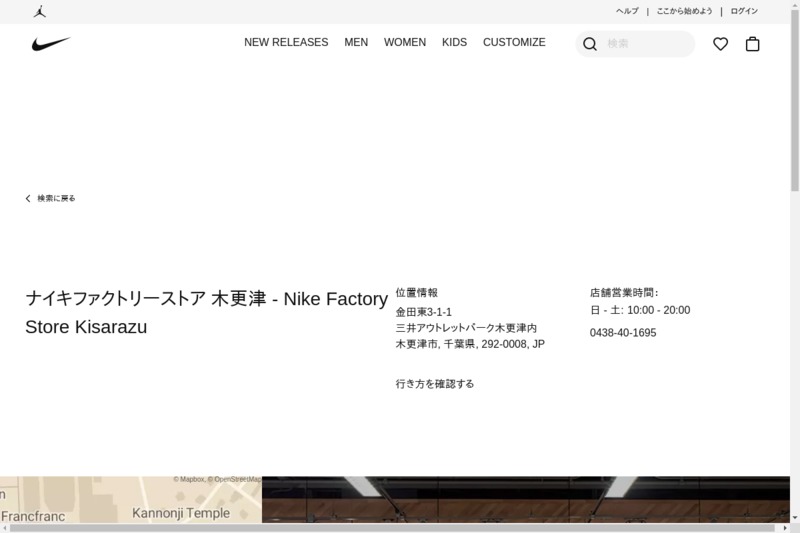This screenshot has width=800, height=533.
Task: Open the WOMEN menu
Action: click(405, 42)
